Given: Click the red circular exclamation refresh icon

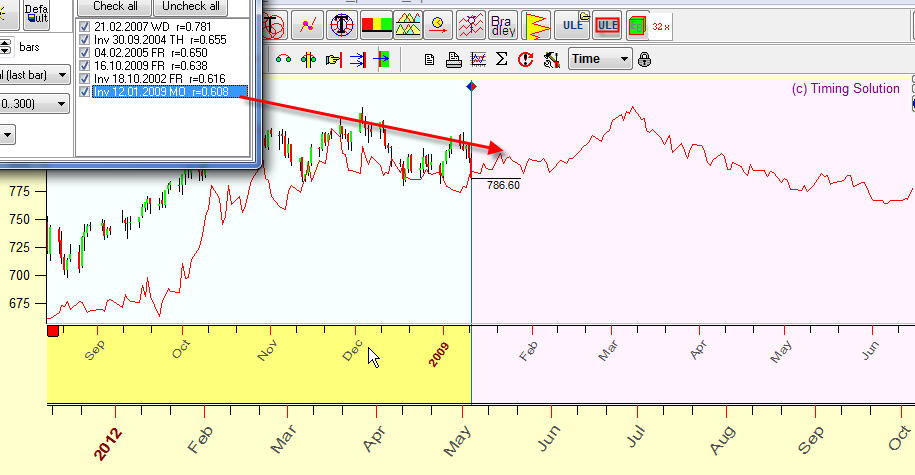Looking at the screenshot, I should (x=526, y=59).
